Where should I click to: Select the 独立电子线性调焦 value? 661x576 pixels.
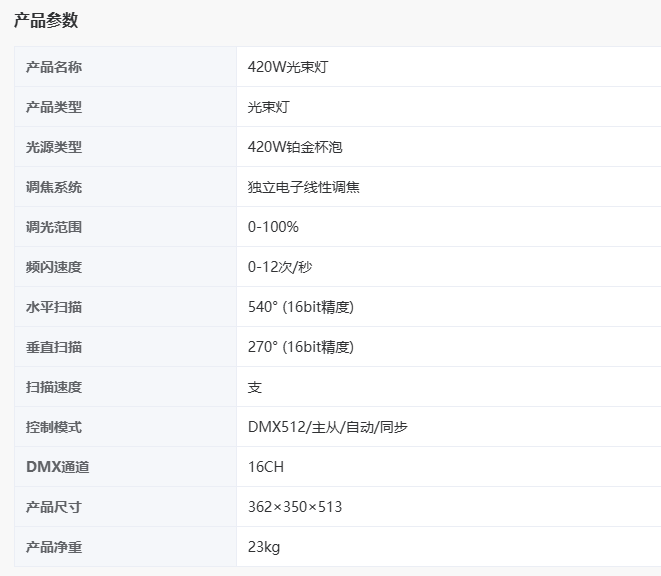(304, 187)
